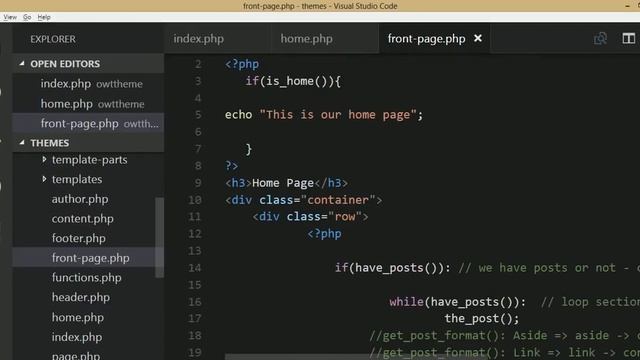Collapse the Open Editors section
This screenshot has width=640, height=360.
(88, 64)
